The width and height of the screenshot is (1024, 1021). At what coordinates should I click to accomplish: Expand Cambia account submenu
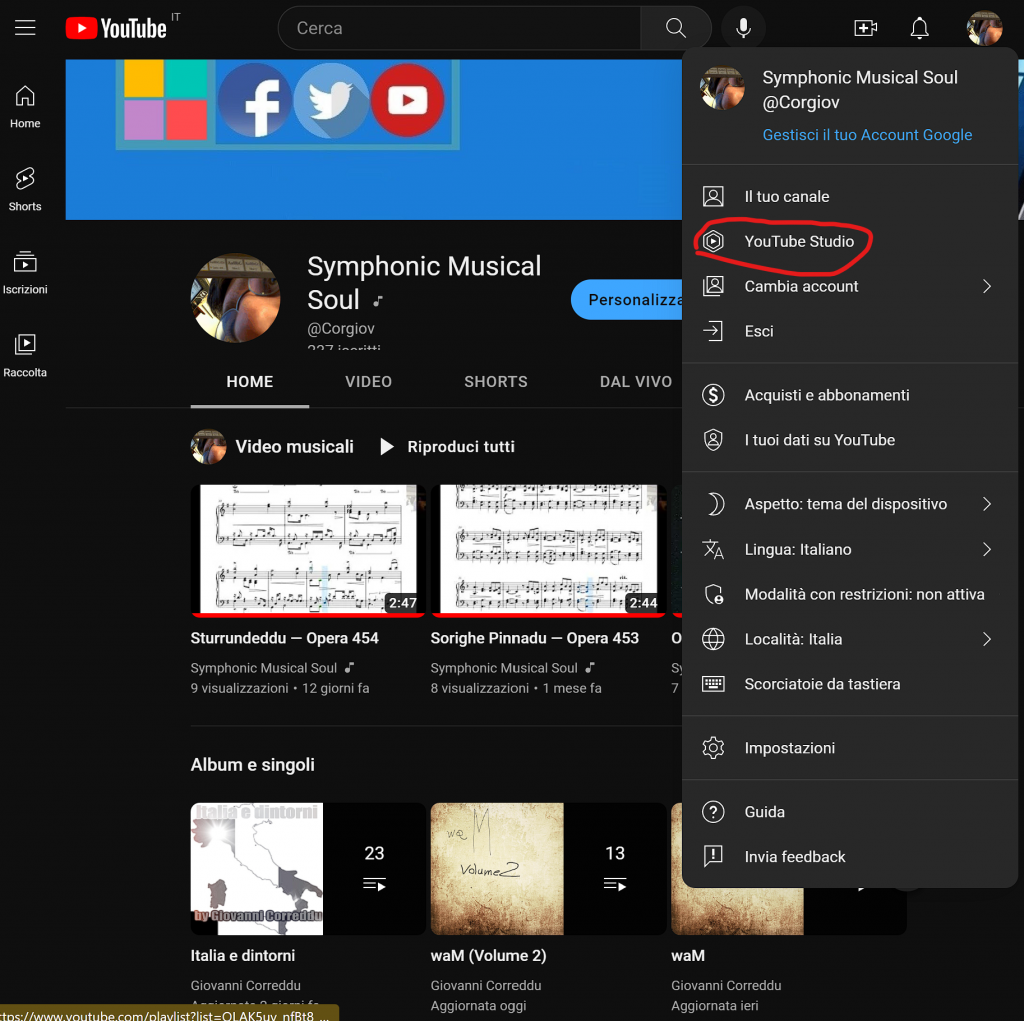pos(850,287)
